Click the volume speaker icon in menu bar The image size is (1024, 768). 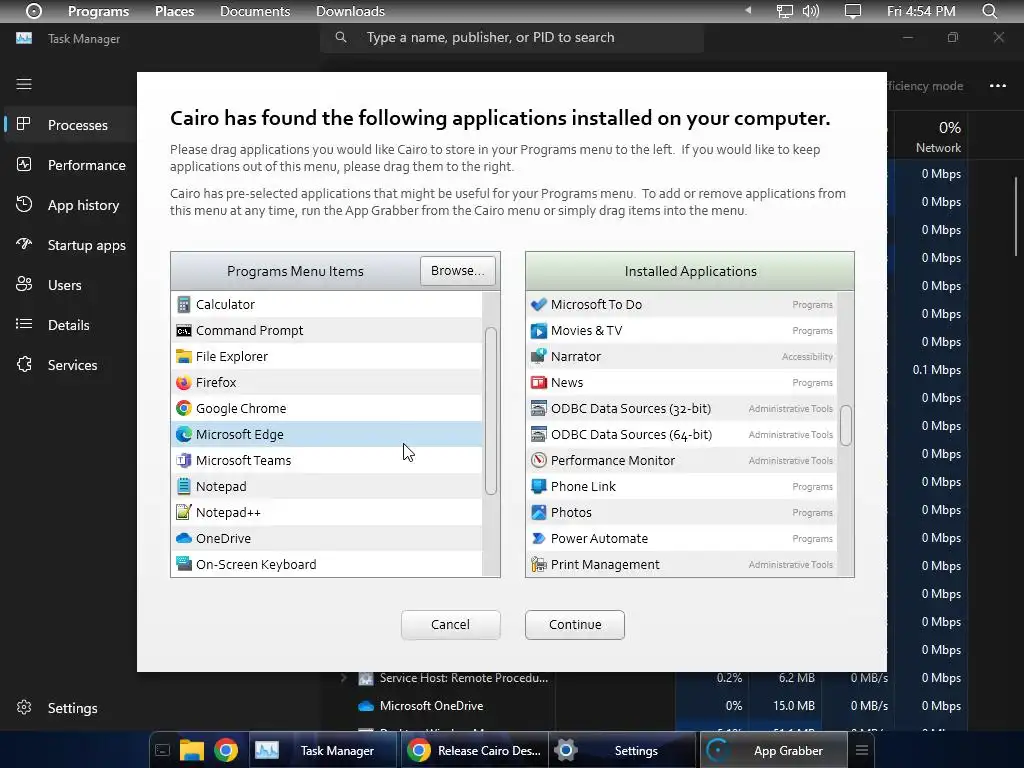tap(810, 11)
